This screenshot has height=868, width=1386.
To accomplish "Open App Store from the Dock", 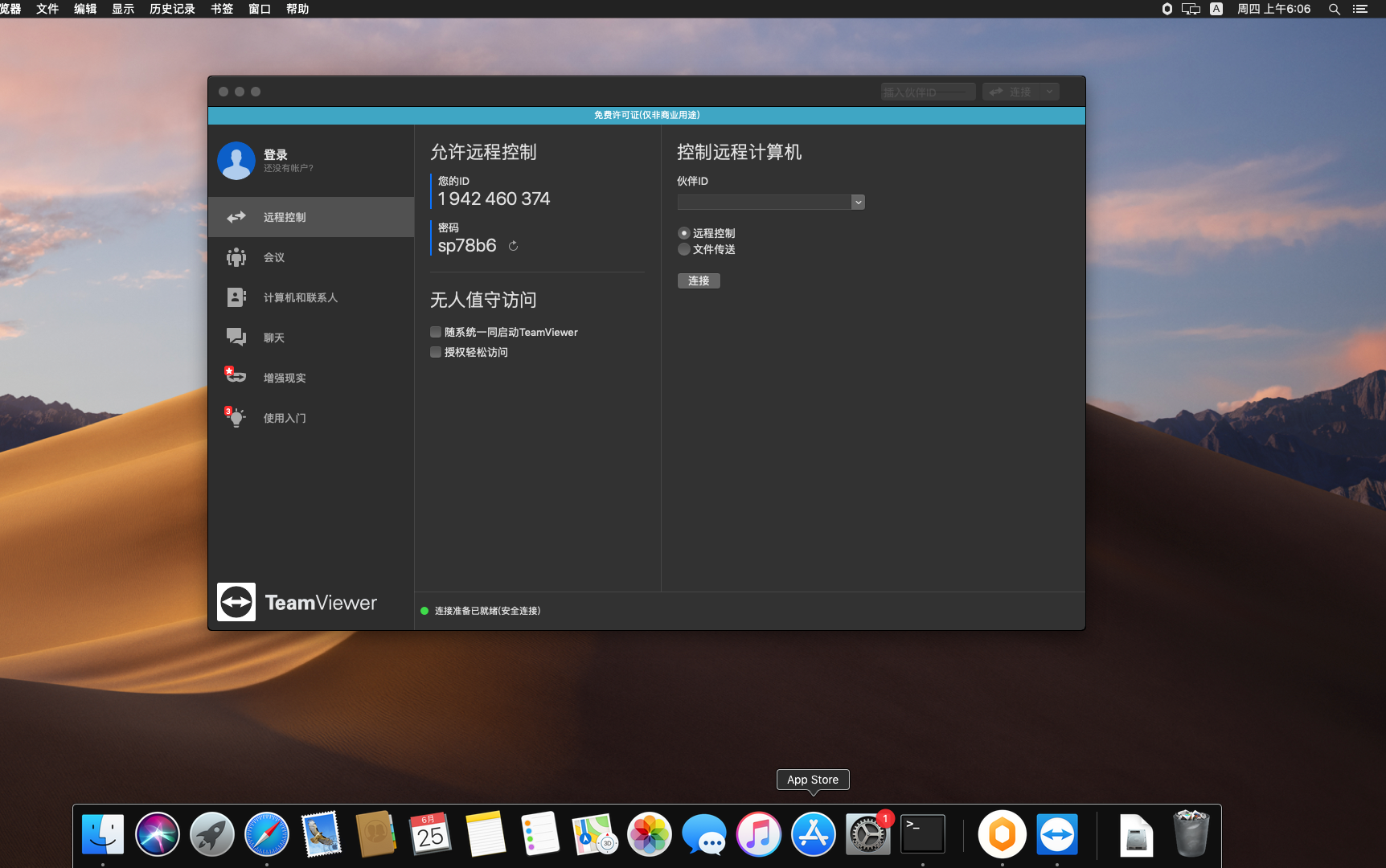I will click(814, 834).
